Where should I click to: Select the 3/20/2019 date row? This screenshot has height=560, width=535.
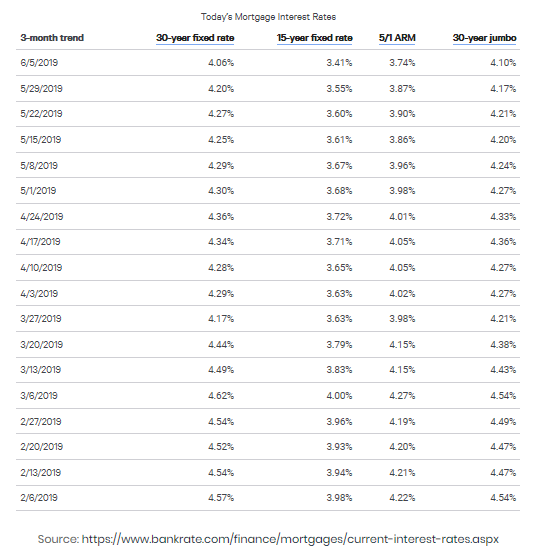pyautogui.click(x=268, y=345)
